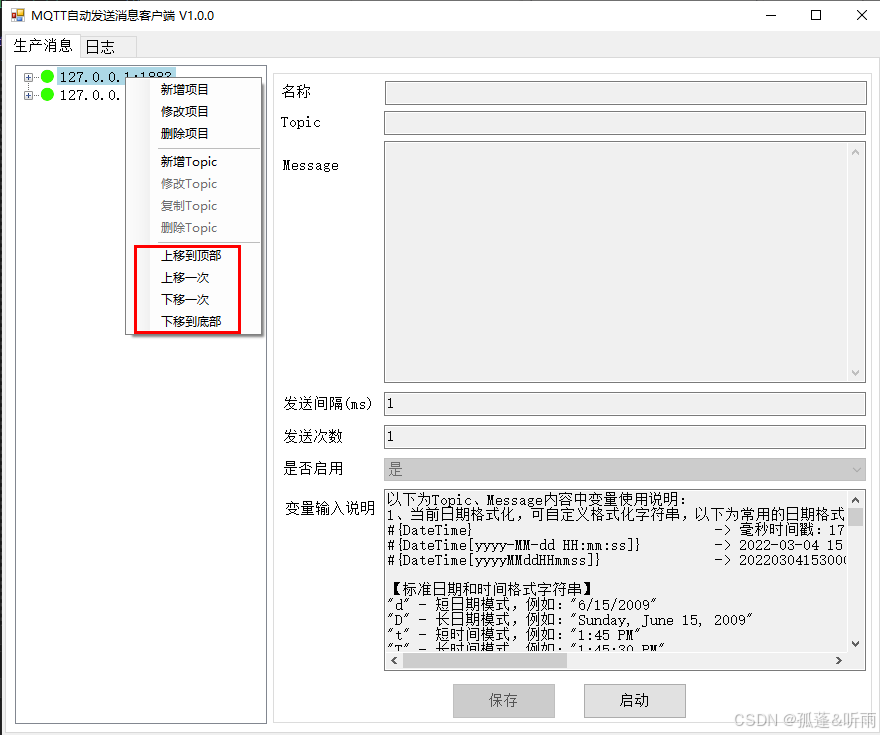Switch to the 生产消息 tab
880x735 pixels.
[x=43, y=45]
